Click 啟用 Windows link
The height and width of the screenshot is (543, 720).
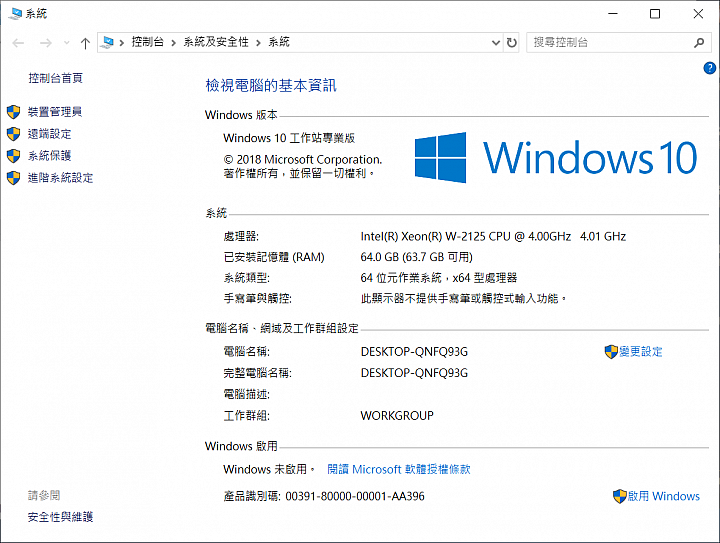(x=664, y=496)
